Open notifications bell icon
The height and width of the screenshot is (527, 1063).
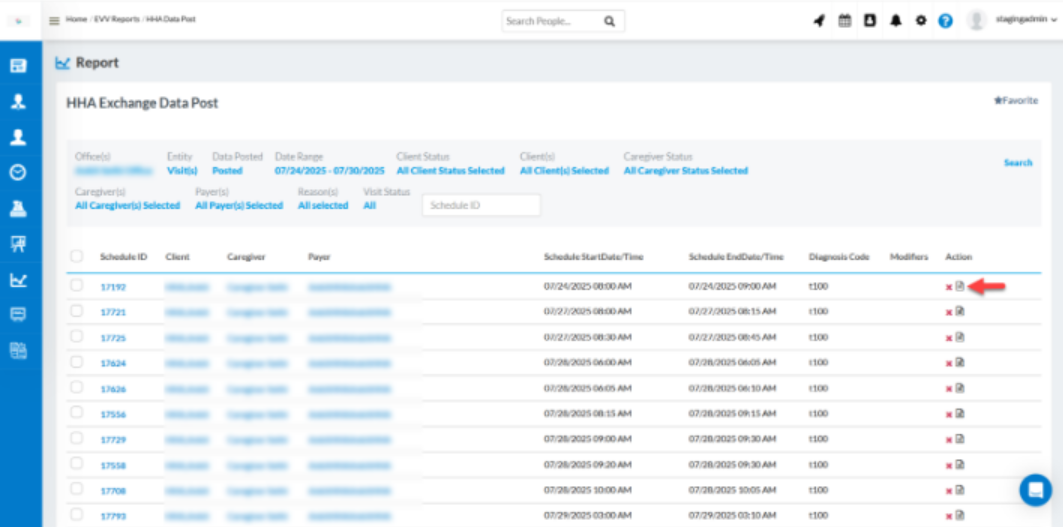tap(896, 21)
